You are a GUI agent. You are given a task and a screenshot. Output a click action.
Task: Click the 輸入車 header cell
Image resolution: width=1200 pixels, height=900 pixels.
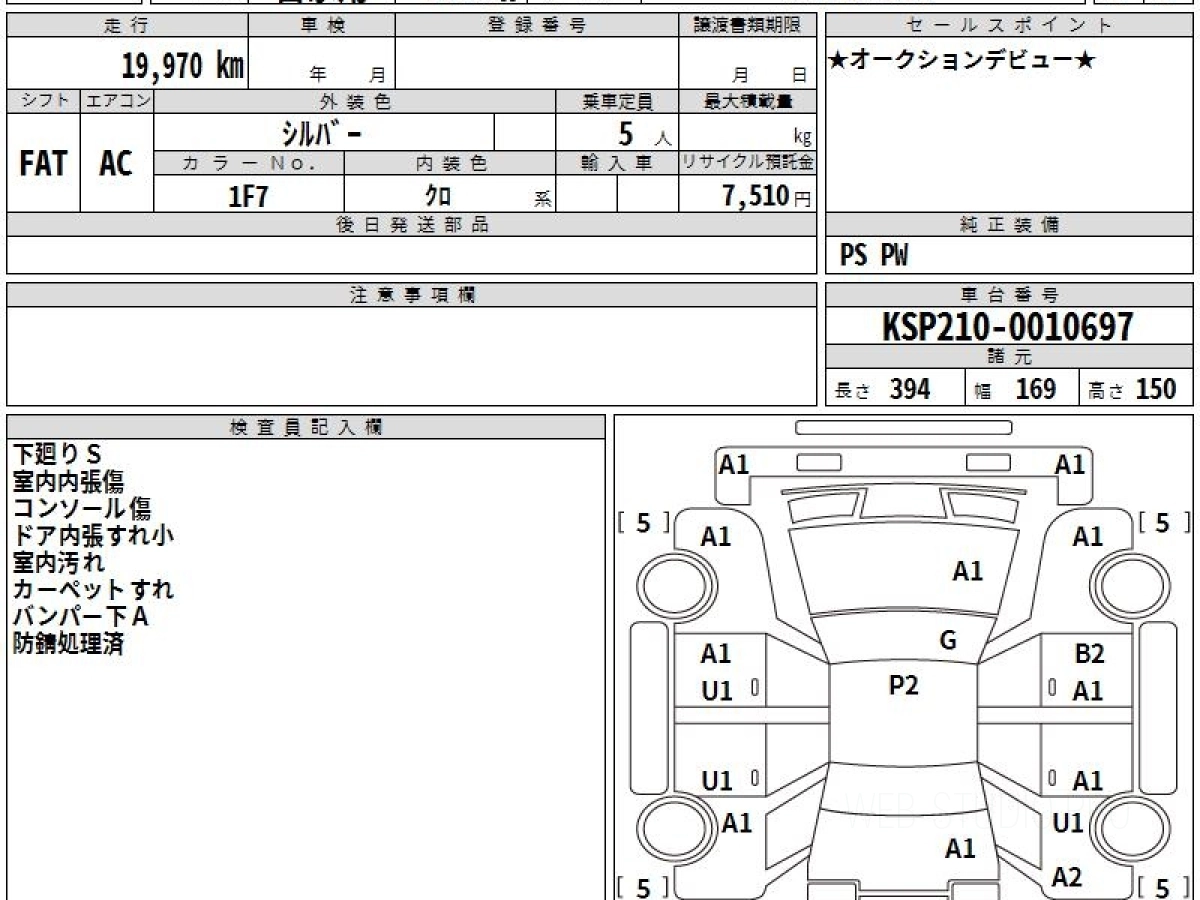coord(617,163)
